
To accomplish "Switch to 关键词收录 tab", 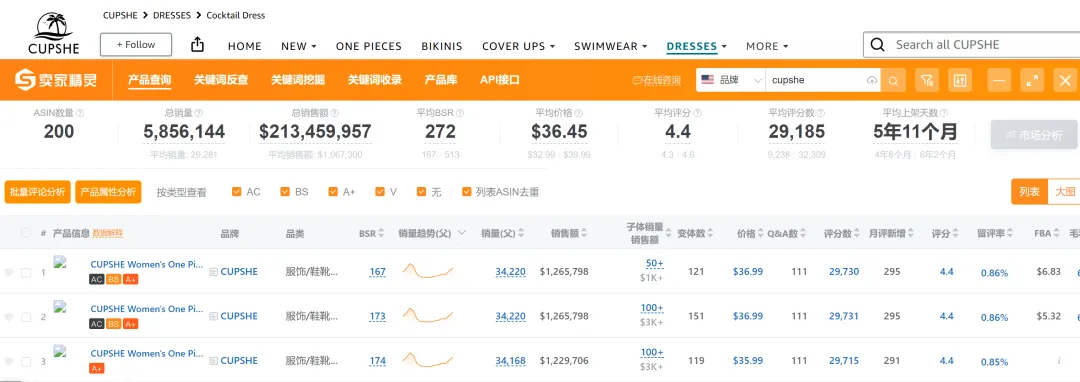I will coord(375,80).
